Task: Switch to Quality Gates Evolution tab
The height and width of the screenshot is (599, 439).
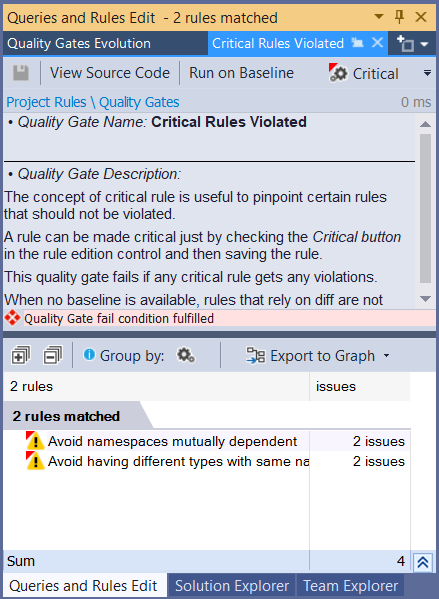Action: [79, 43]
